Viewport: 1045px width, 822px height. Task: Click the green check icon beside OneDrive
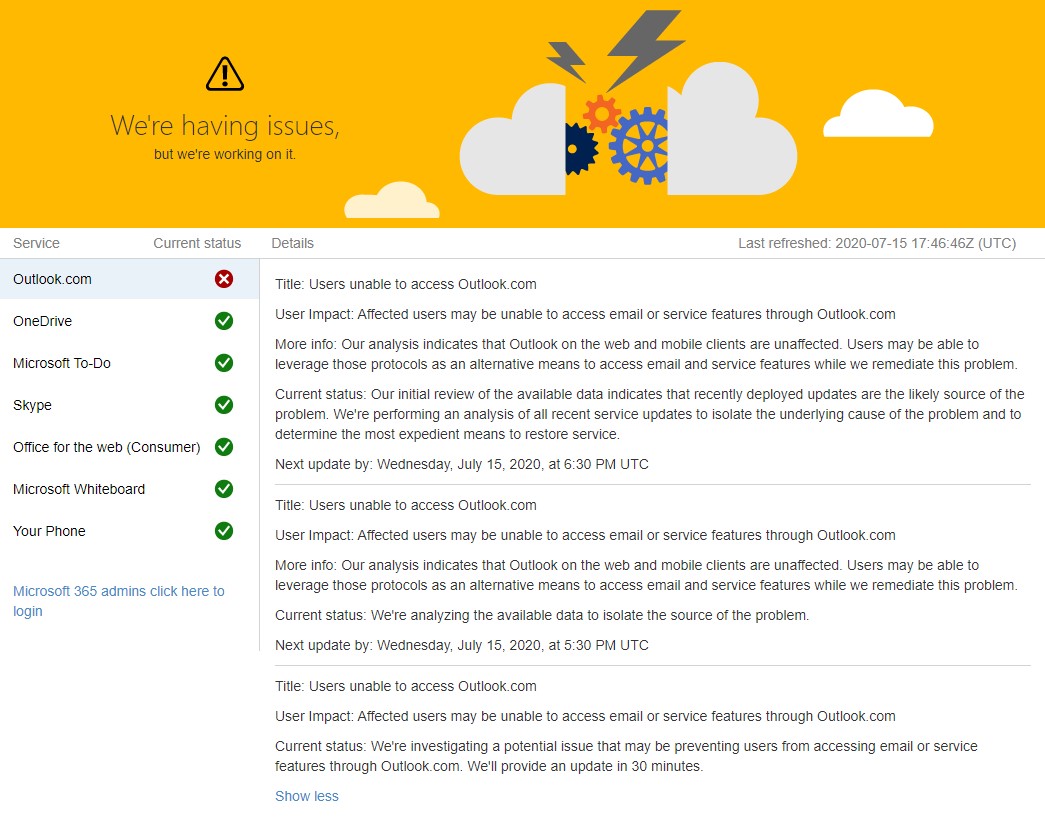(224, 321)
